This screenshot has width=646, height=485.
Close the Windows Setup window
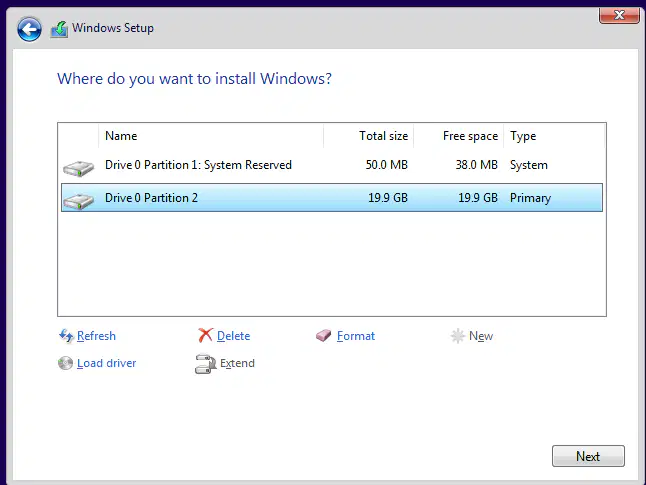[619, 15]
